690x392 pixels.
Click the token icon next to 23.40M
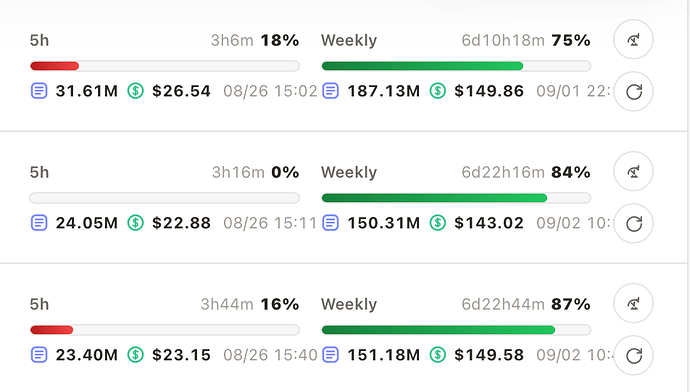point(39,355)
